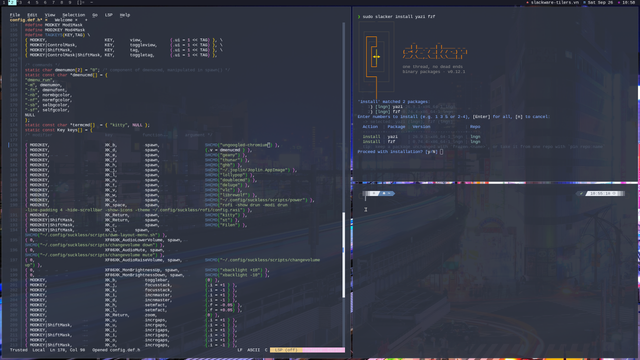Click the 'xbacklight +10' brightness up line
640x360 pixels.
pos(147,270)
